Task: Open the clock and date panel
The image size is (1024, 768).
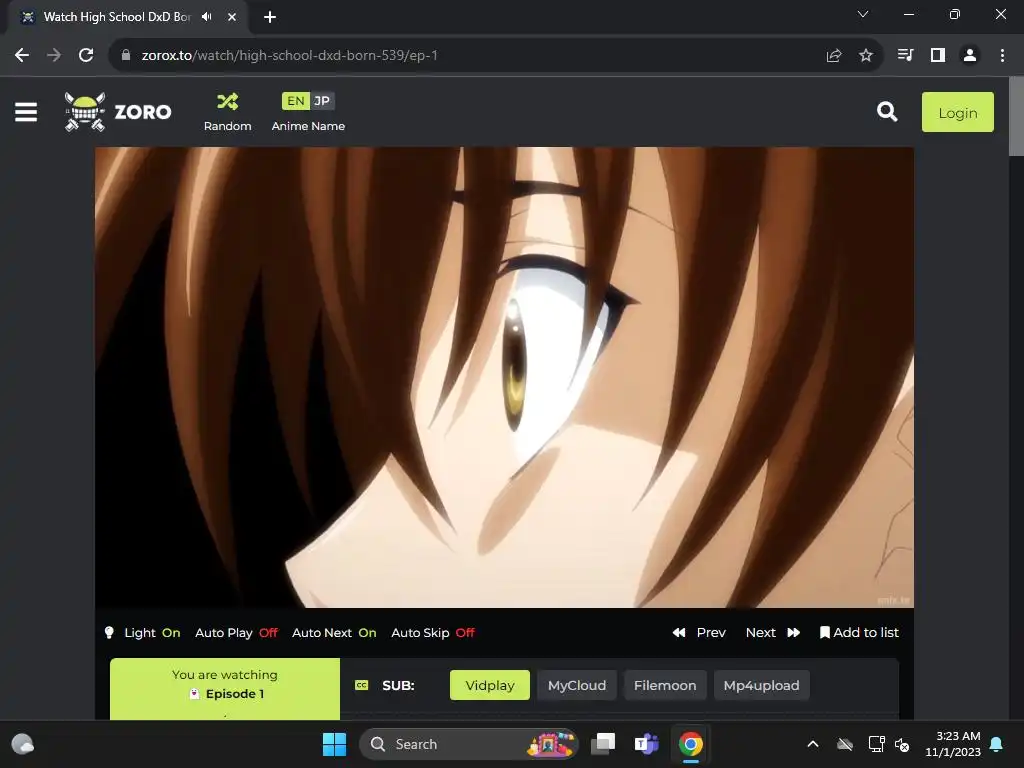Action: coord(953,744)
